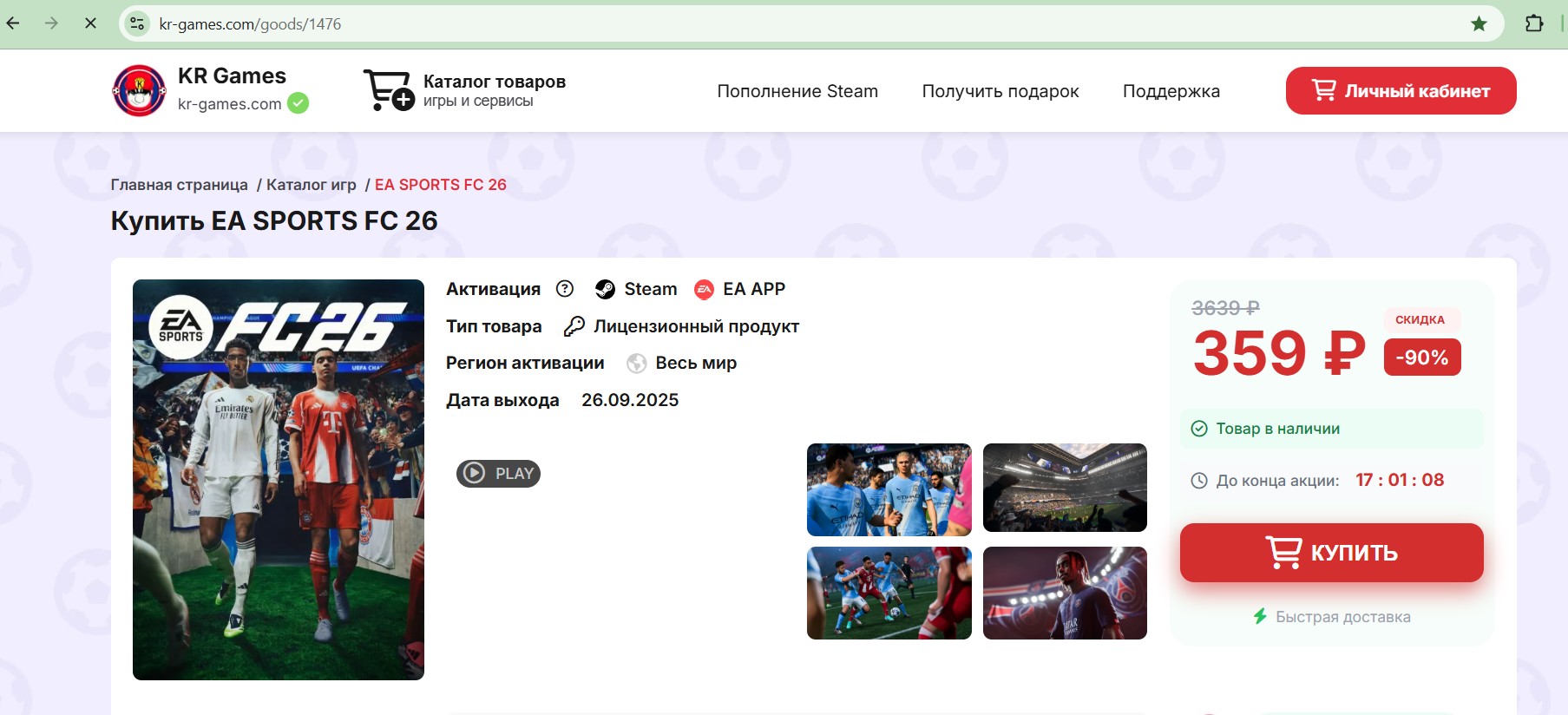Click the Steam platform icon

click(605, 289)
